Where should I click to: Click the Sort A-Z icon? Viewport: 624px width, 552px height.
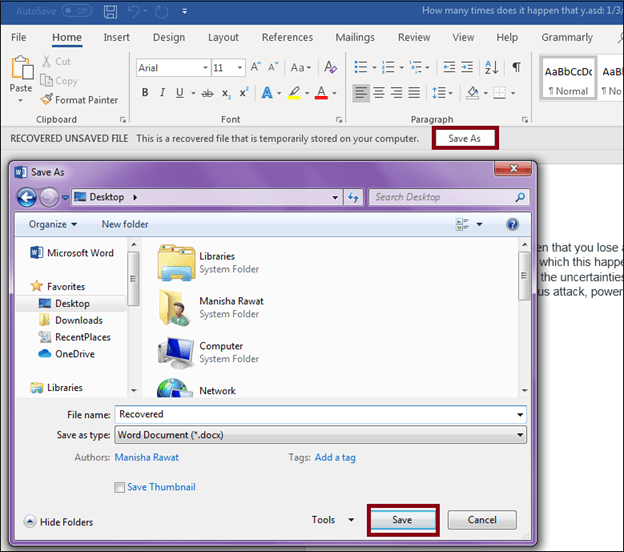(491, 67)
